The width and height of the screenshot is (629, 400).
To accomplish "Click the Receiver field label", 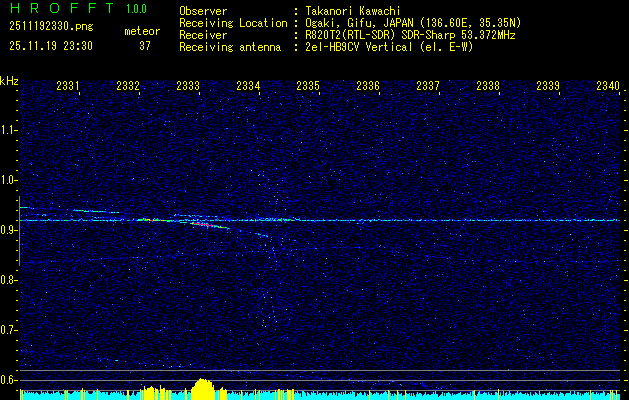I will (203, 35).
